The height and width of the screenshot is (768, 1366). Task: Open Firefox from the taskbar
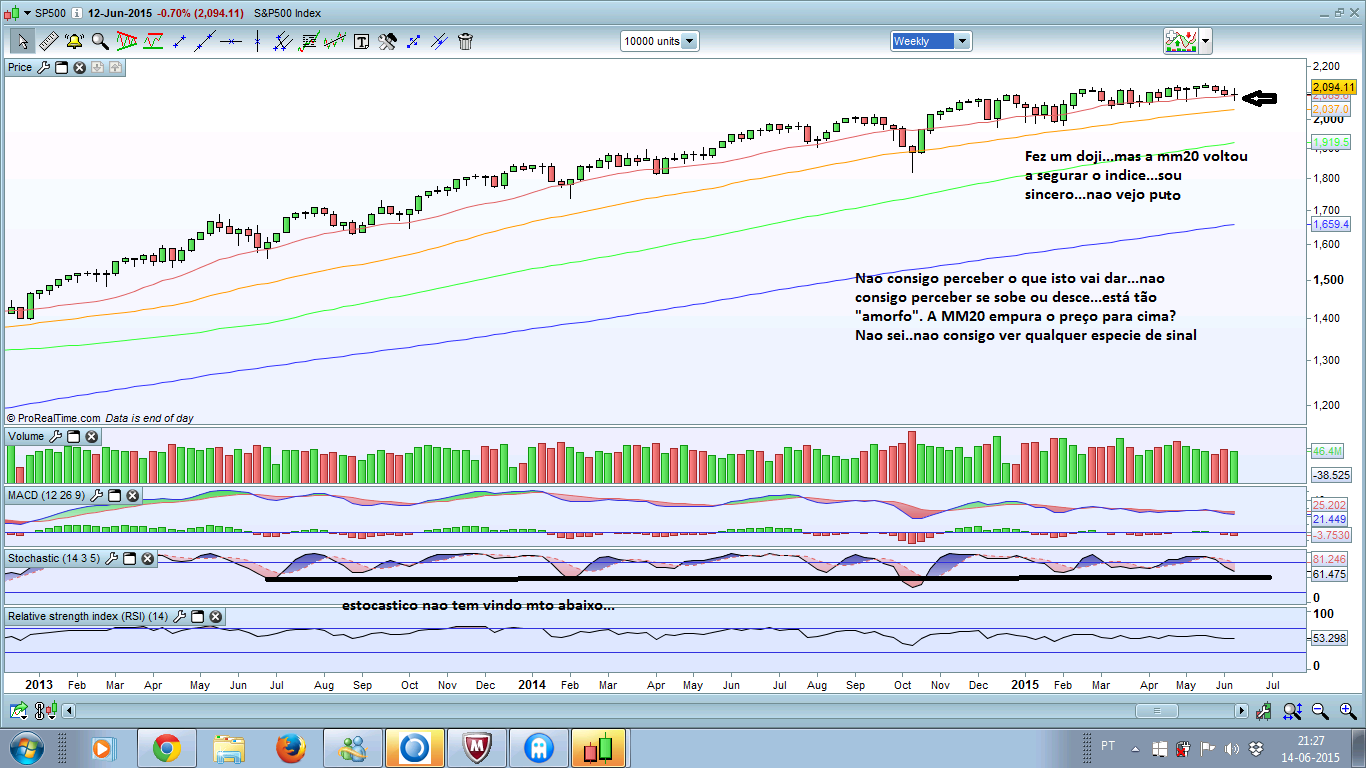[x=290, y=748]
